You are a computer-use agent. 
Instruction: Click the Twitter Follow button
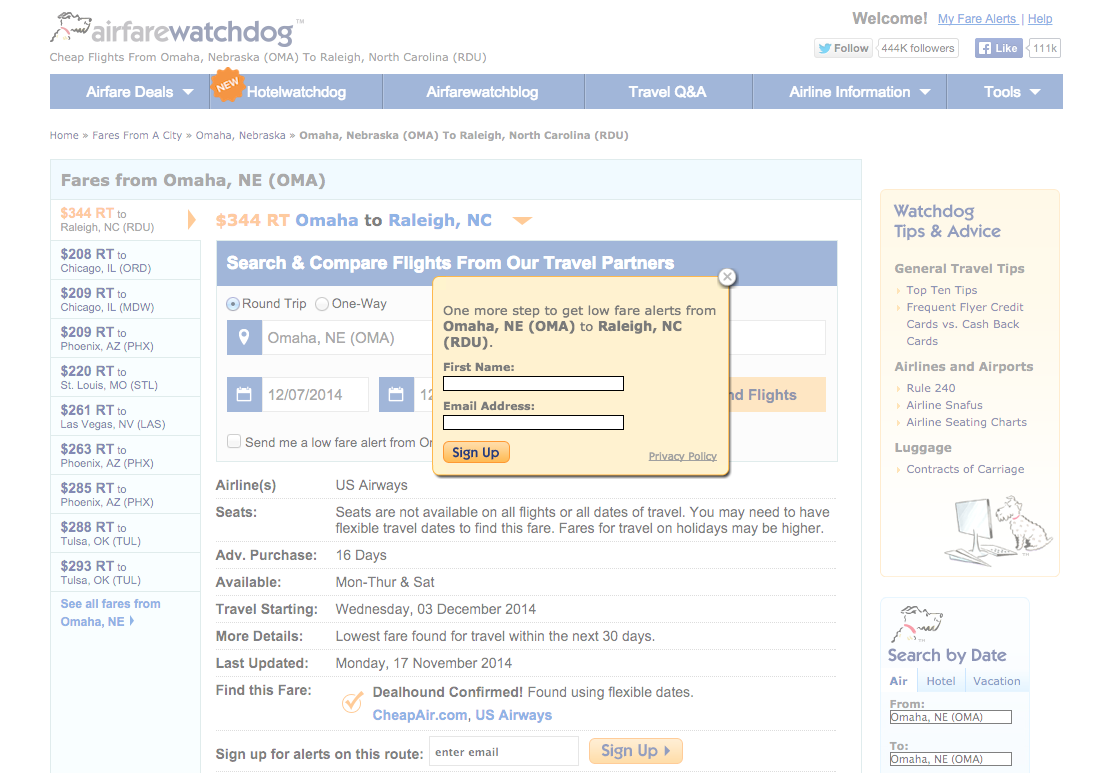tap(843, 48)
